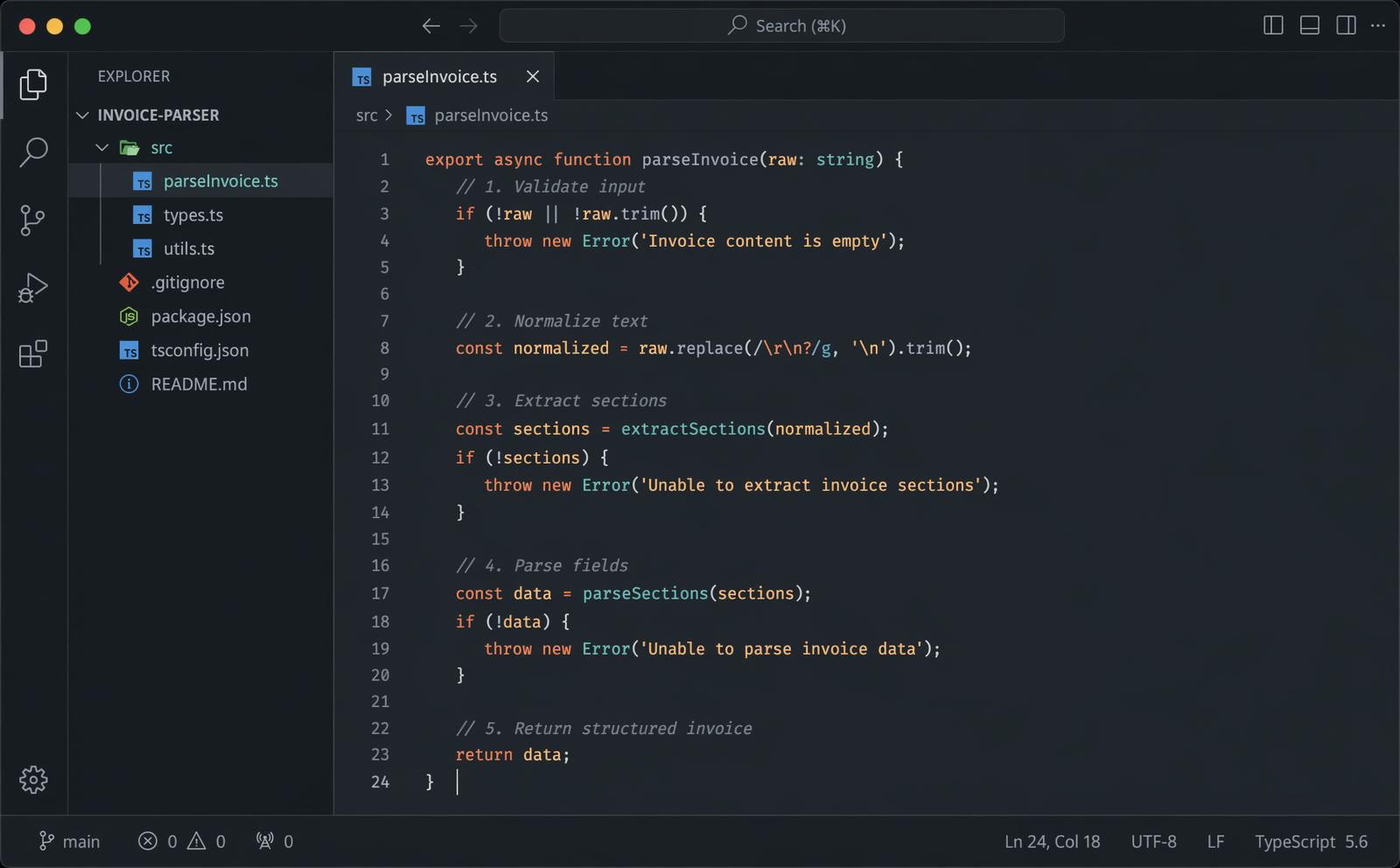Image resolution: width=1400 pixels, height=868 pixels.
Task: Toggle the secondary side bar layout button
Action: (x=1346, y=26)
